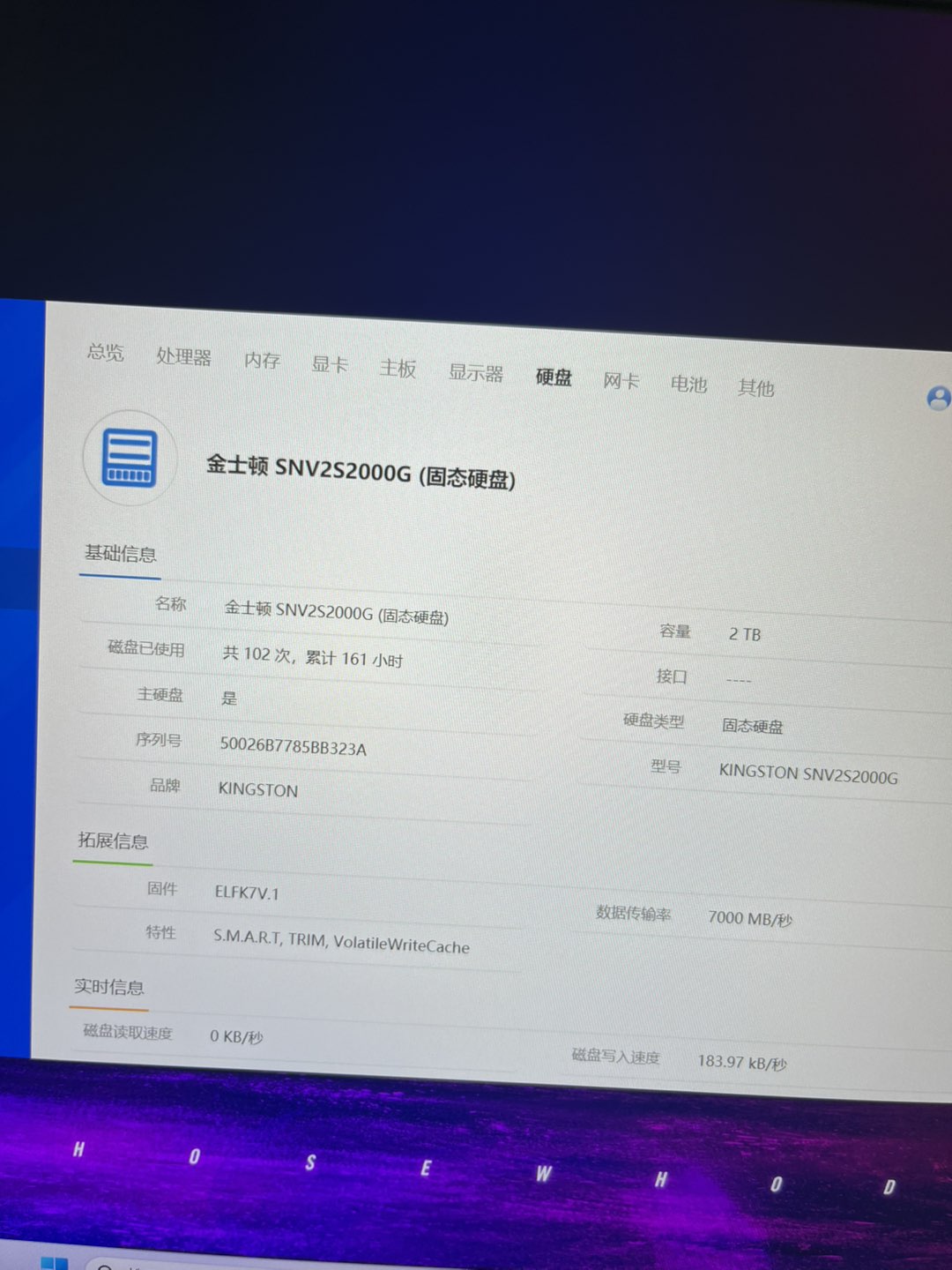Click the user profile avatar icon
This screenshot has width=952, height=1270.
[938, 398]
